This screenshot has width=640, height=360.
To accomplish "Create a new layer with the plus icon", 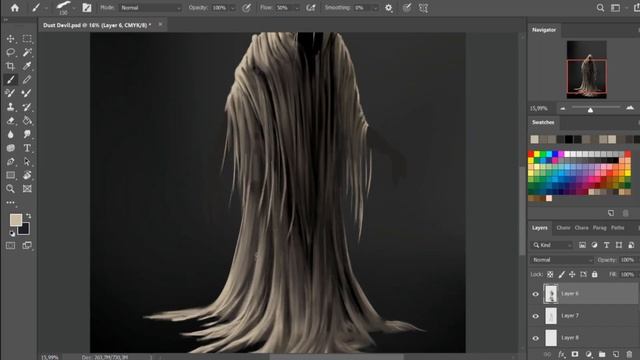I will (x=616, y=354).
